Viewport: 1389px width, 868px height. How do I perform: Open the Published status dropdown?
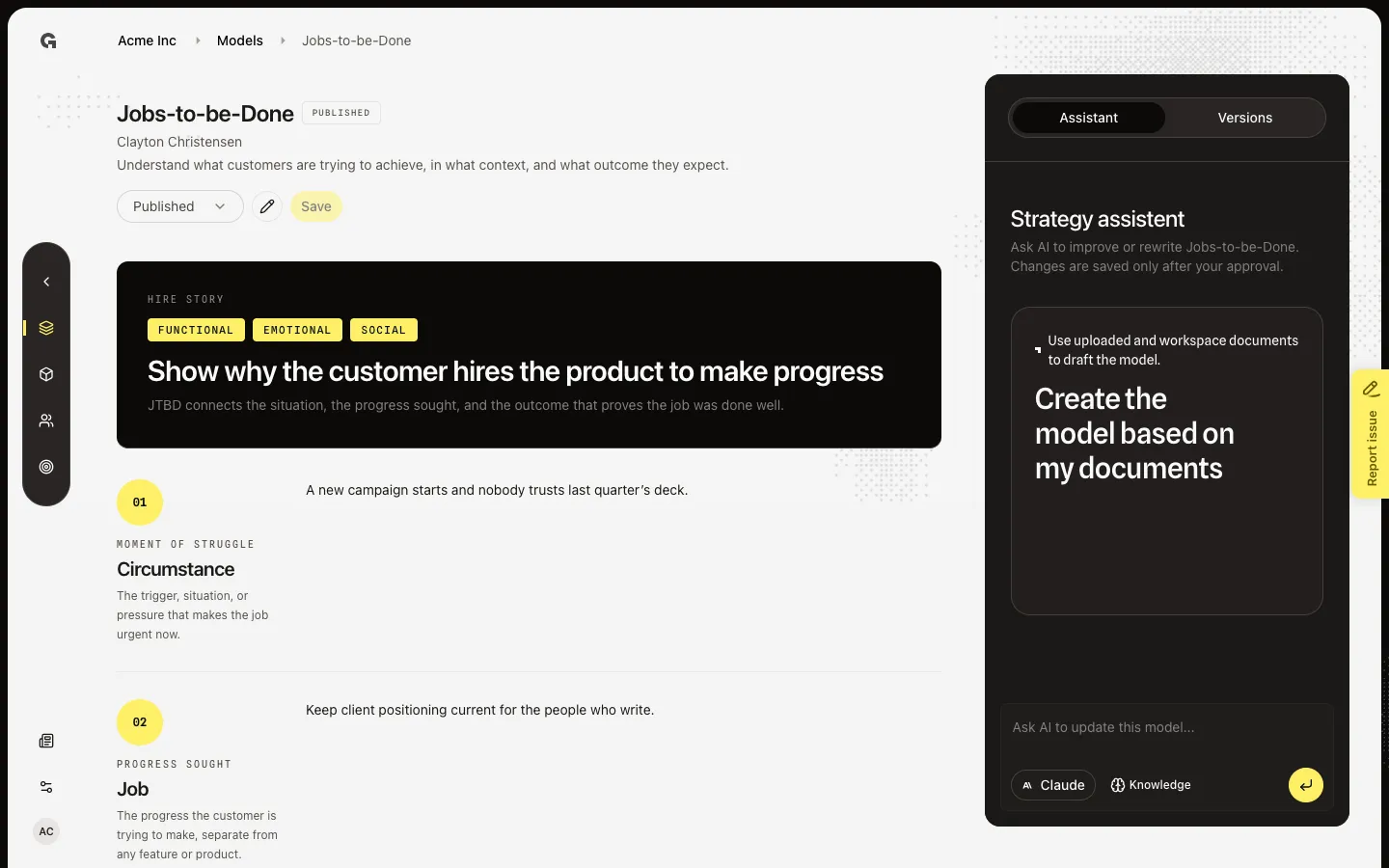tap(180, 206)
